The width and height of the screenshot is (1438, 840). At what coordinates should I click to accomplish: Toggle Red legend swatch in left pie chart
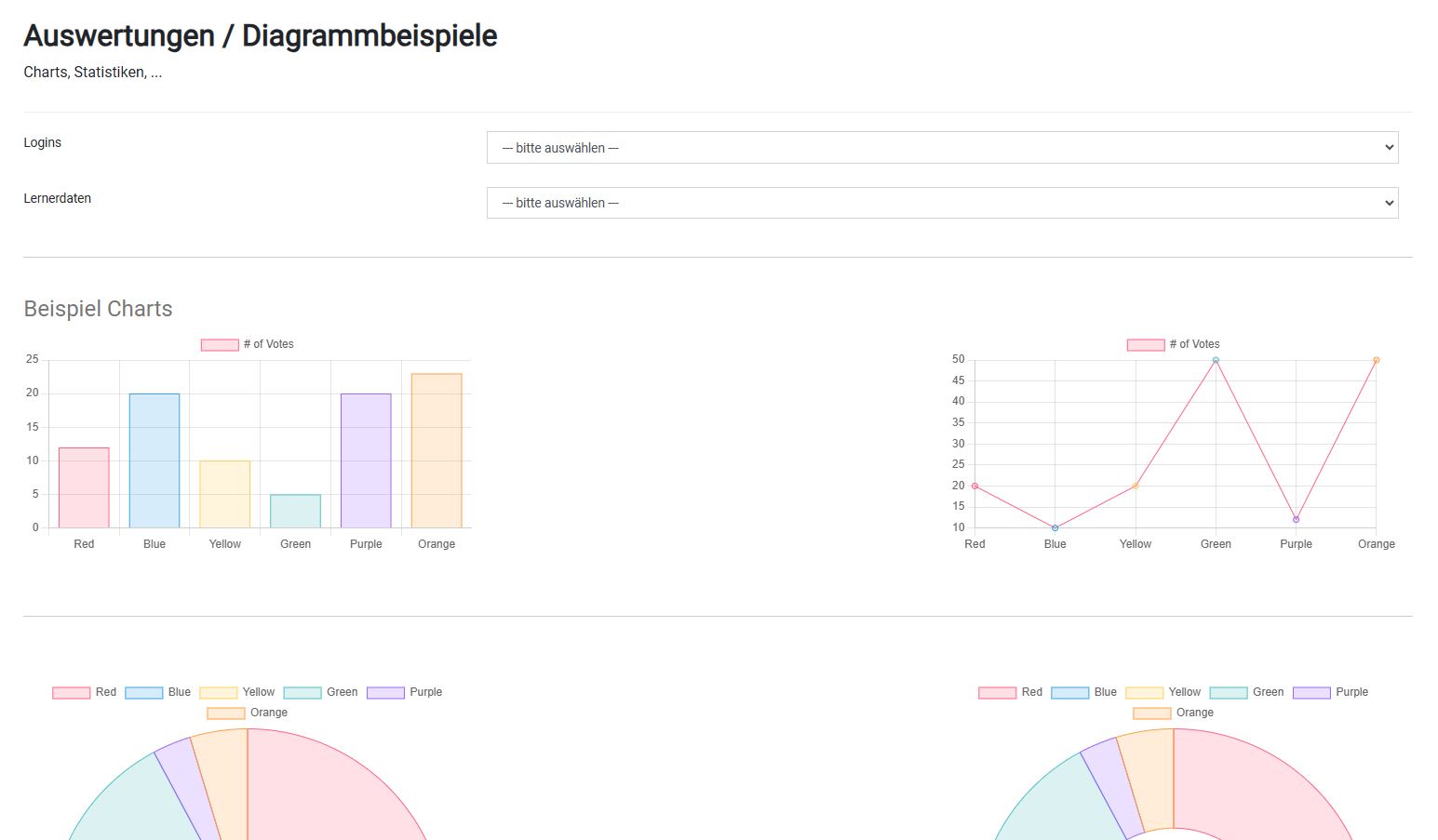(x=71, y=693)
